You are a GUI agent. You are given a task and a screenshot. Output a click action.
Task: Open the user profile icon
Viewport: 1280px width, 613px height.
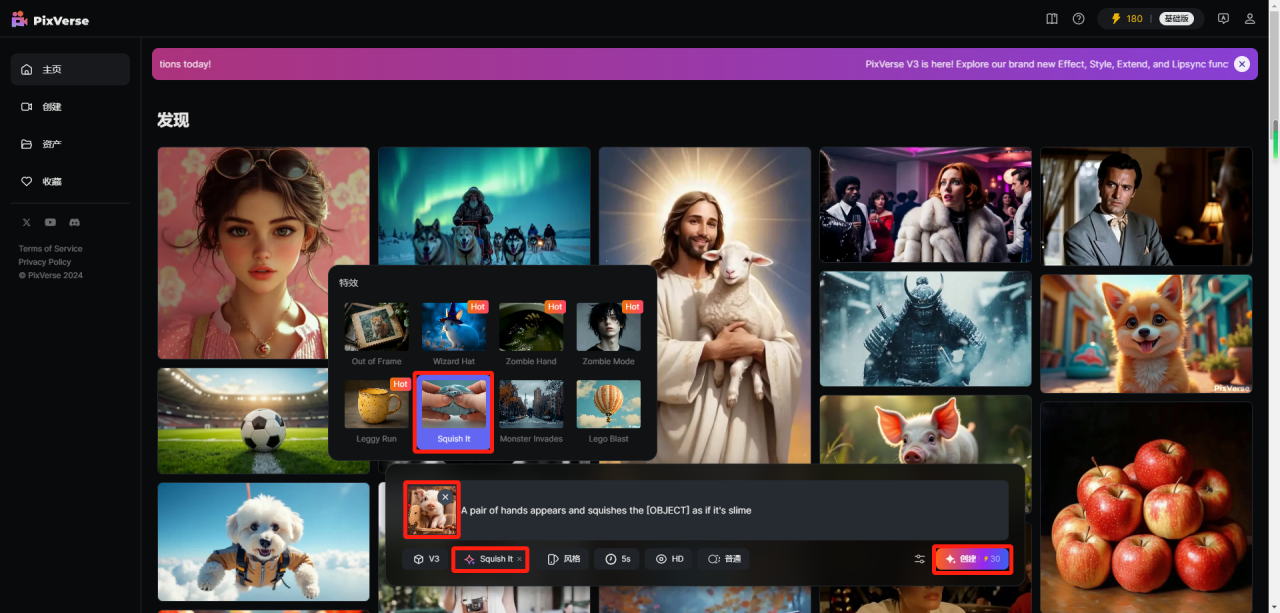click(x=1250, y=19)
